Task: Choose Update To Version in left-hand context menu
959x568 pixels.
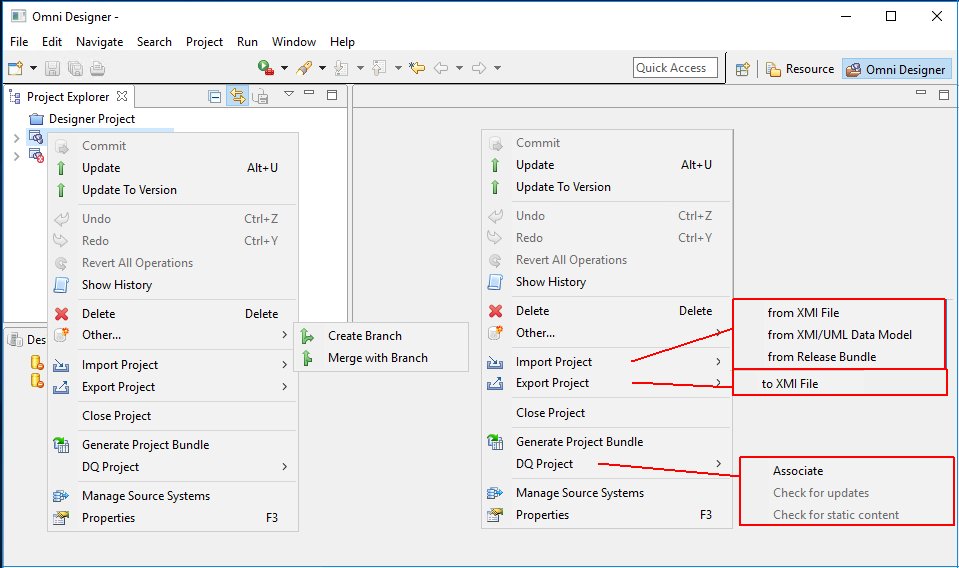Action: [x=173, y=190]
